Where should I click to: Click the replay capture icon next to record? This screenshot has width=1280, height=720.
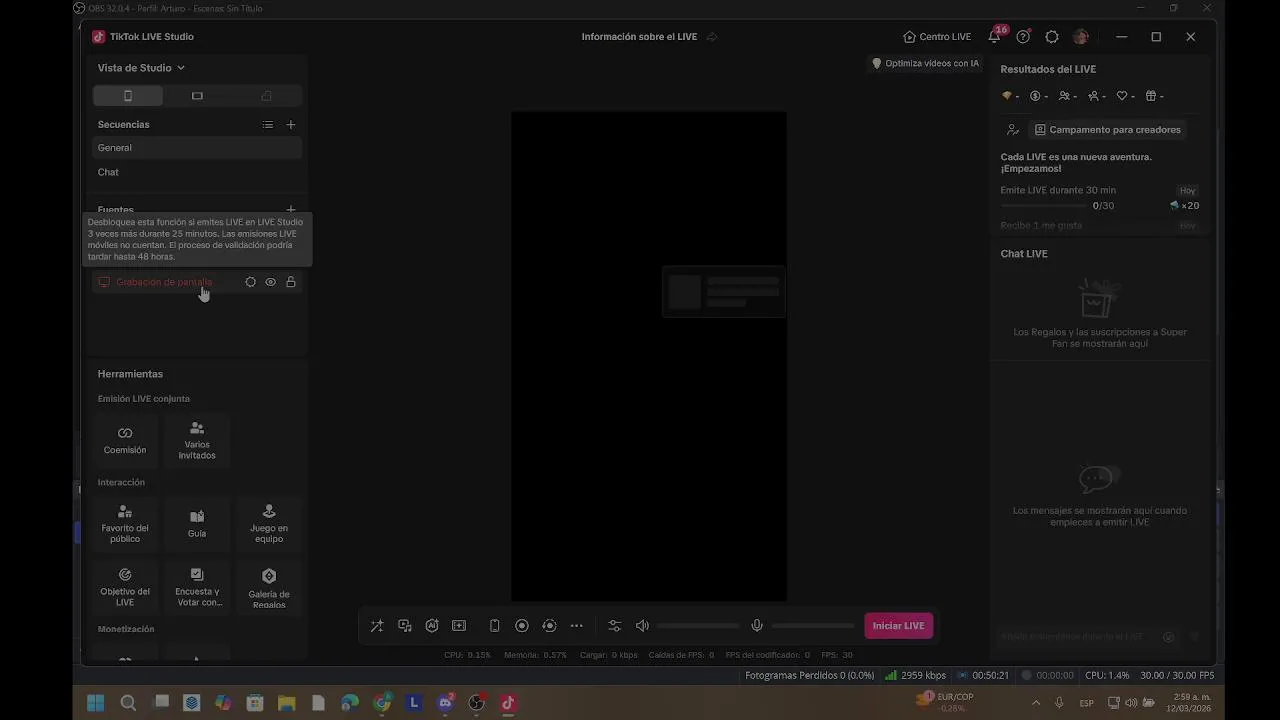point(549,626)
